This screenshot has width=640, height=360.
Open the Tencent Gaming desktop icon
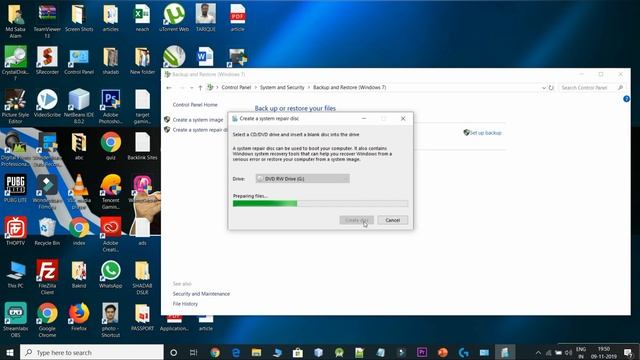pos(111,191)
